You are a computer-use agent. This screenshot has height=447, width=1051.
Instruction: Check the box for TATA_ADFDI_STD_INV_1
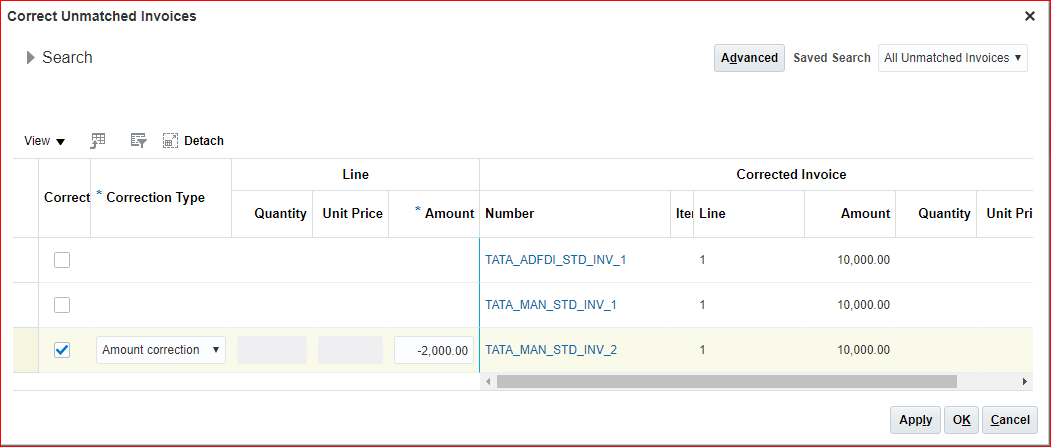(x=62, y=260)
